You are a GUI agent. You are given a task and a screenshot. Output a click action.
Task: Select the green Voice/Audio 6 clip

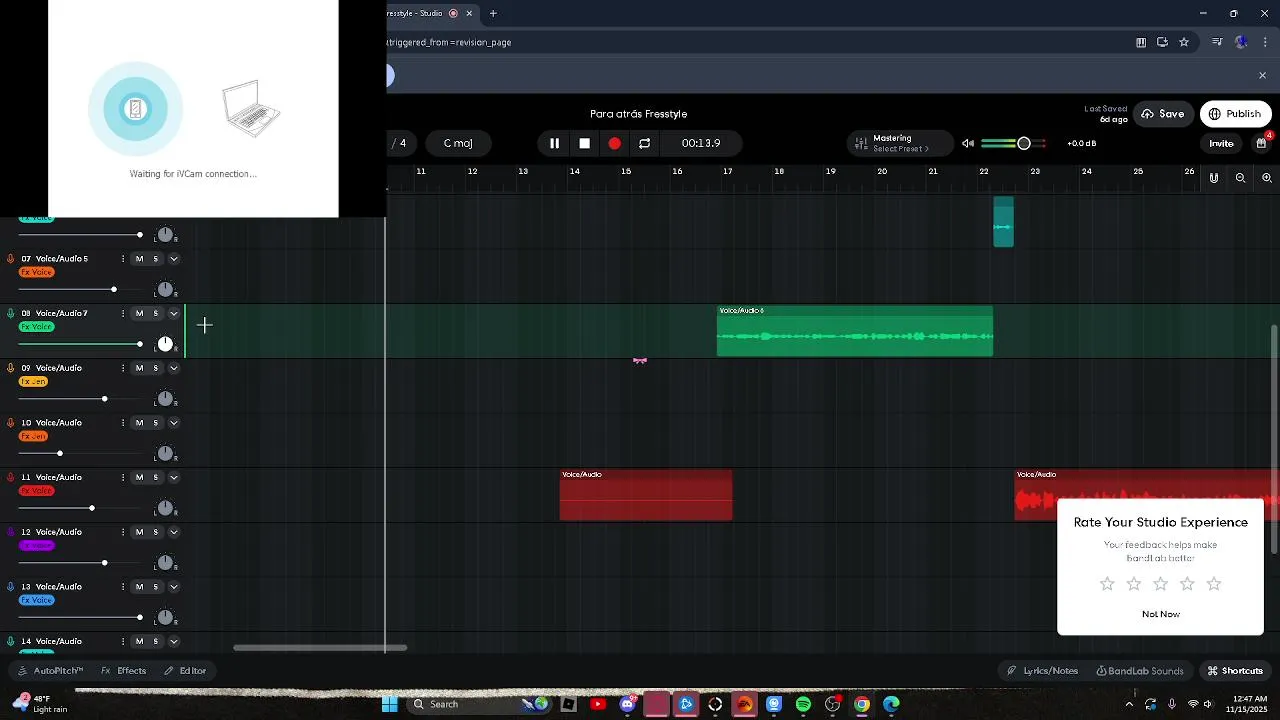tap(855, 331)
